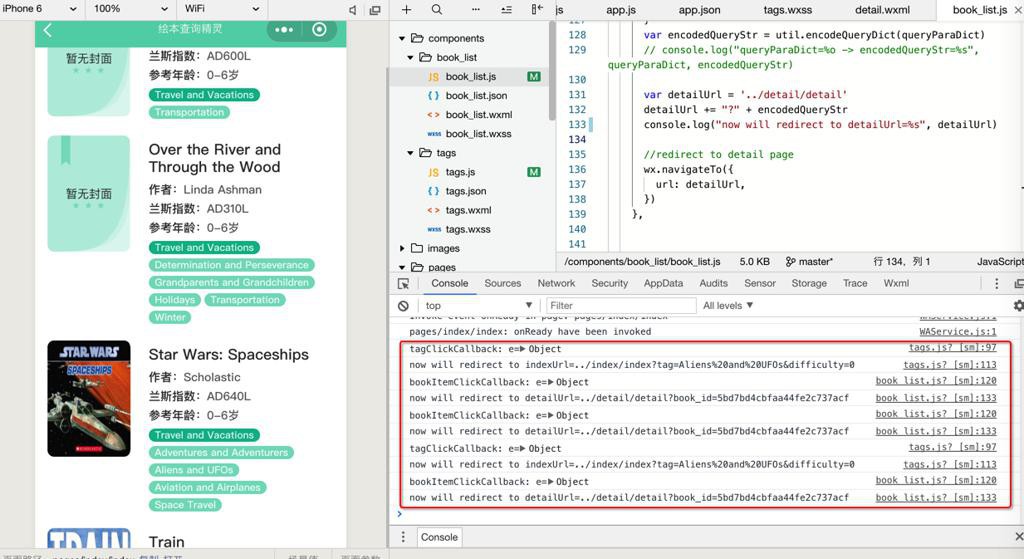Open the 100% zoom dropdown
Viewport: 1024px width, 559px height.
click(x=131, y=8)
